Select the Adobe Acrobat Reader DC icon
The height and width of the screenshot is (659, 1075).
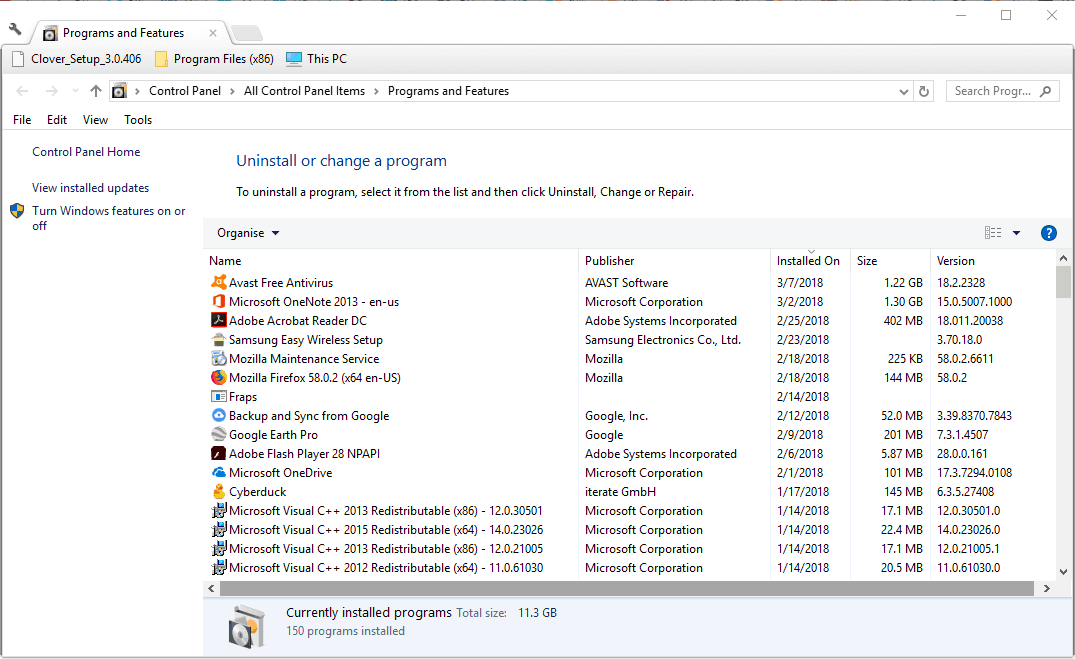(219, 320)
